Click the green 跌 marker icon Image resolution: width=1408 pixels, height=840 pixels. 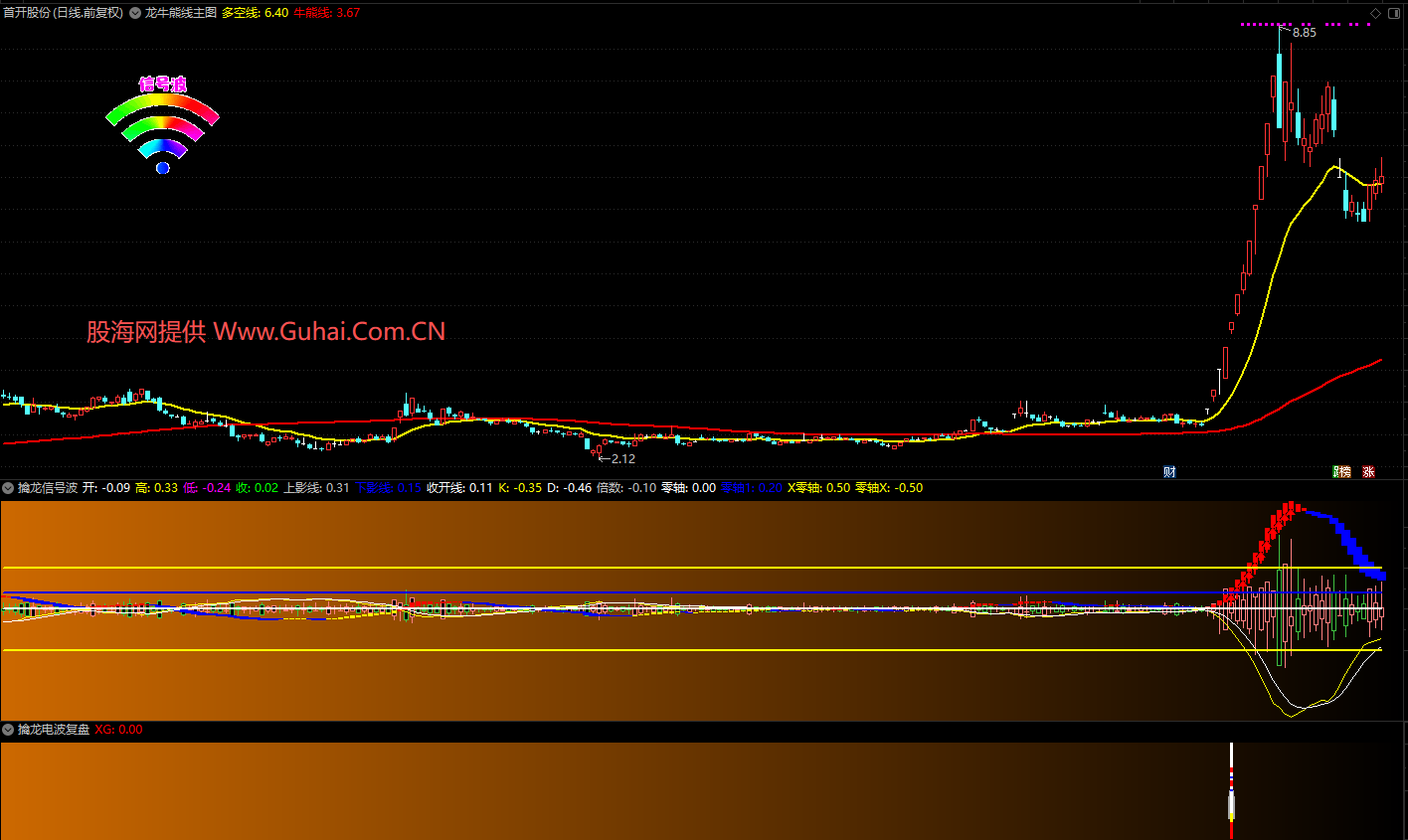(x=1336, y=472)
